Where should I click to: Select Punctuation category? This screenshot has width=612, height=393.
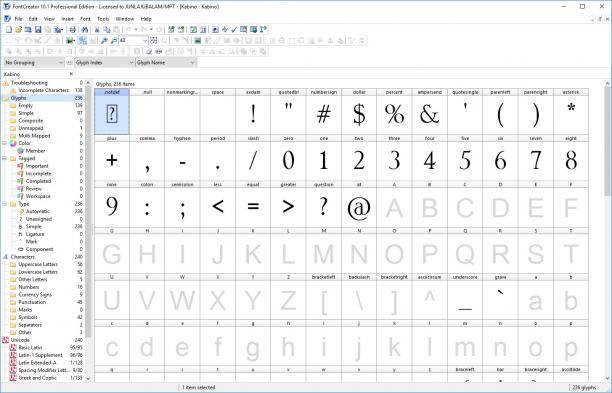(x=32, y=302)
